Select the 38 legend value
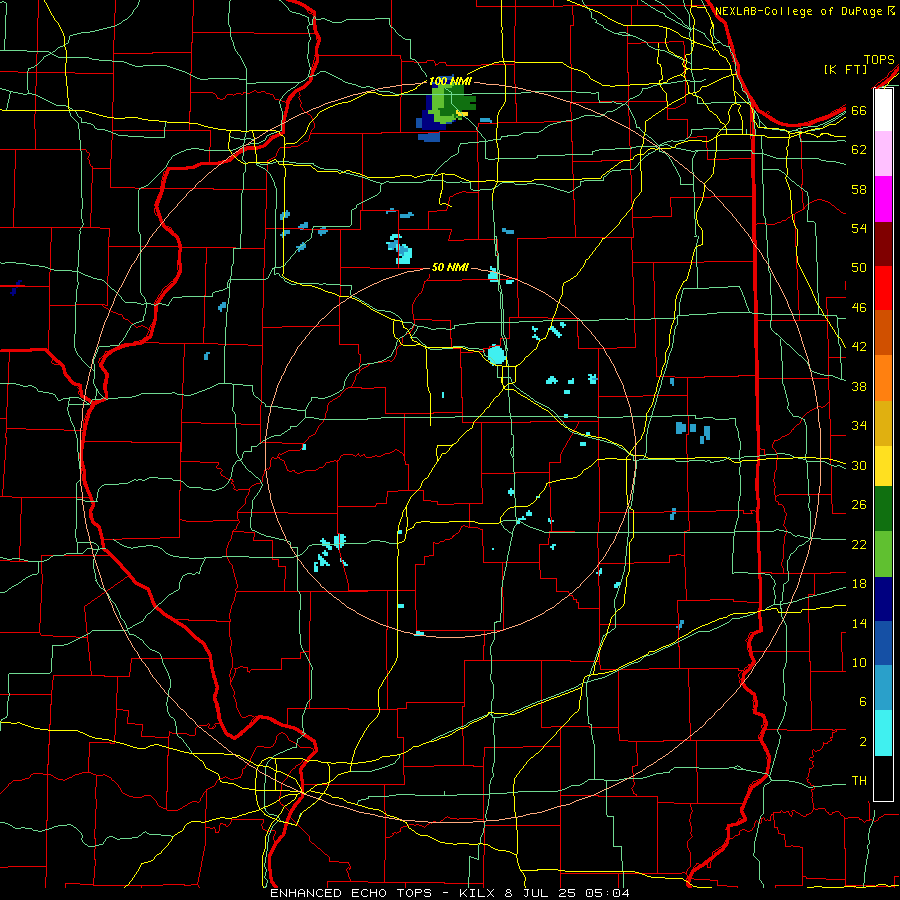Screen dimensions: 900x900 tap(859, 386)
